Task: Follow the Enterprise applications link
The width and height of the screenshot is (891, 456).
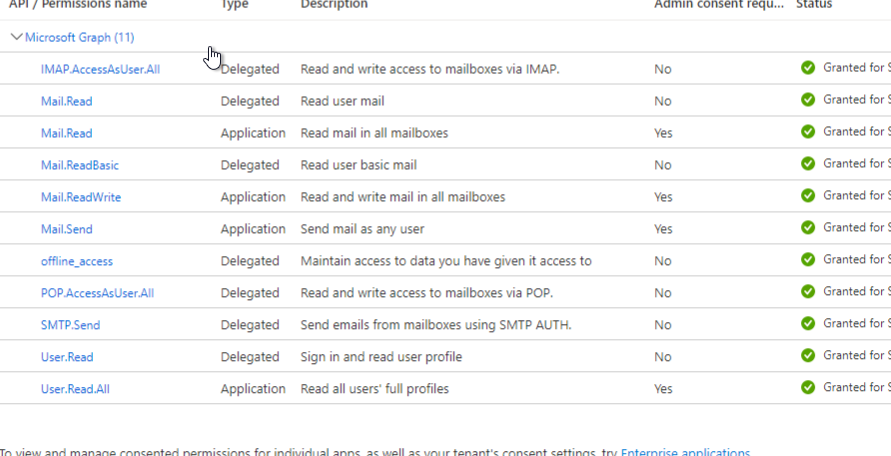Action: click(685, 452)
